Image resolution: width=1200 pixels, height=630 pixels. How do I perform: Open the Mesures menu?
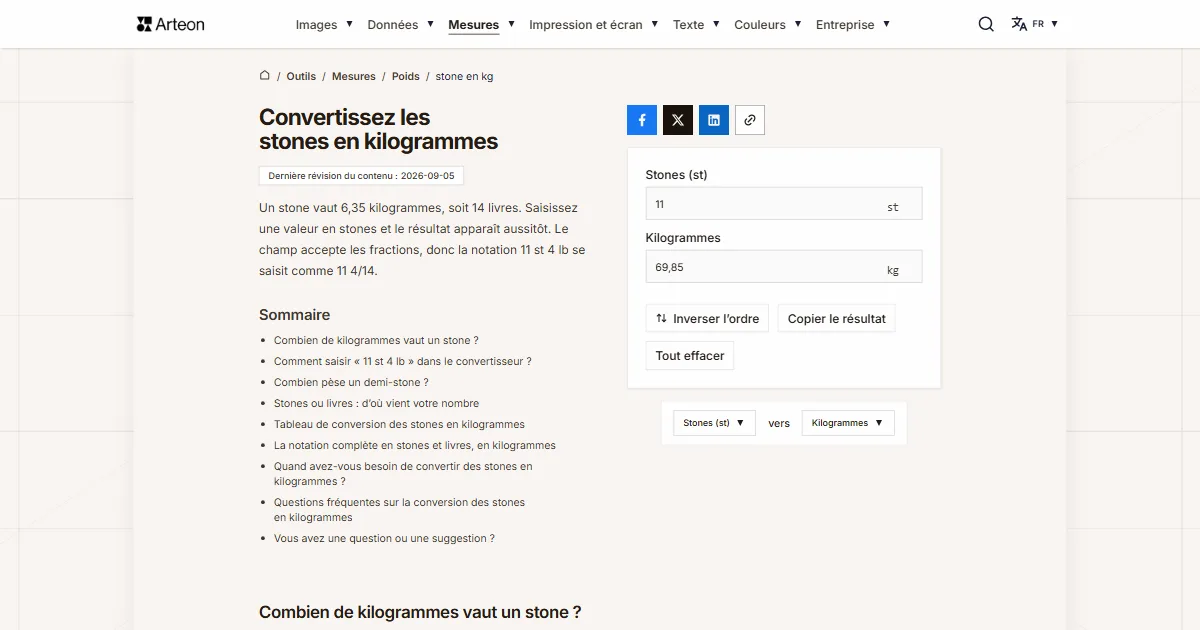pyautogui.click(x=481, y=24)
